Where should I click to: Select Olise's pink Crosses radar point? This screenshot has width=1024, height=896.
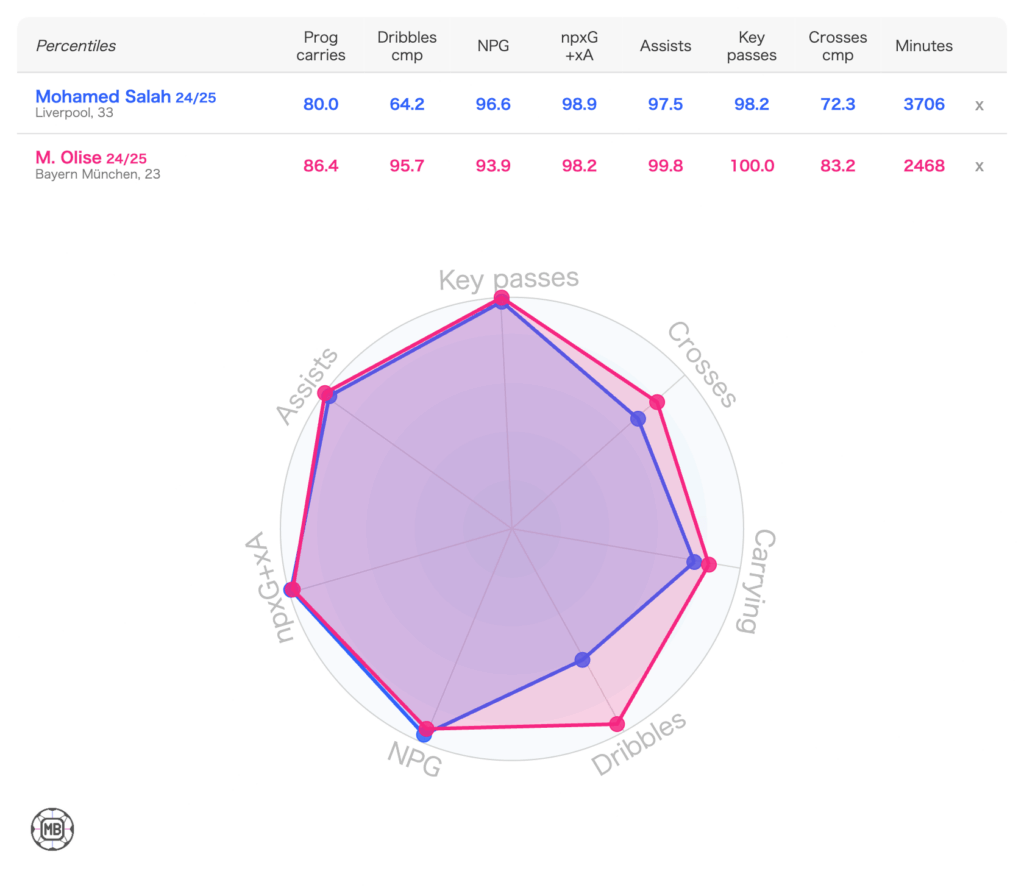pyautogui.click(x=657, y=402)
